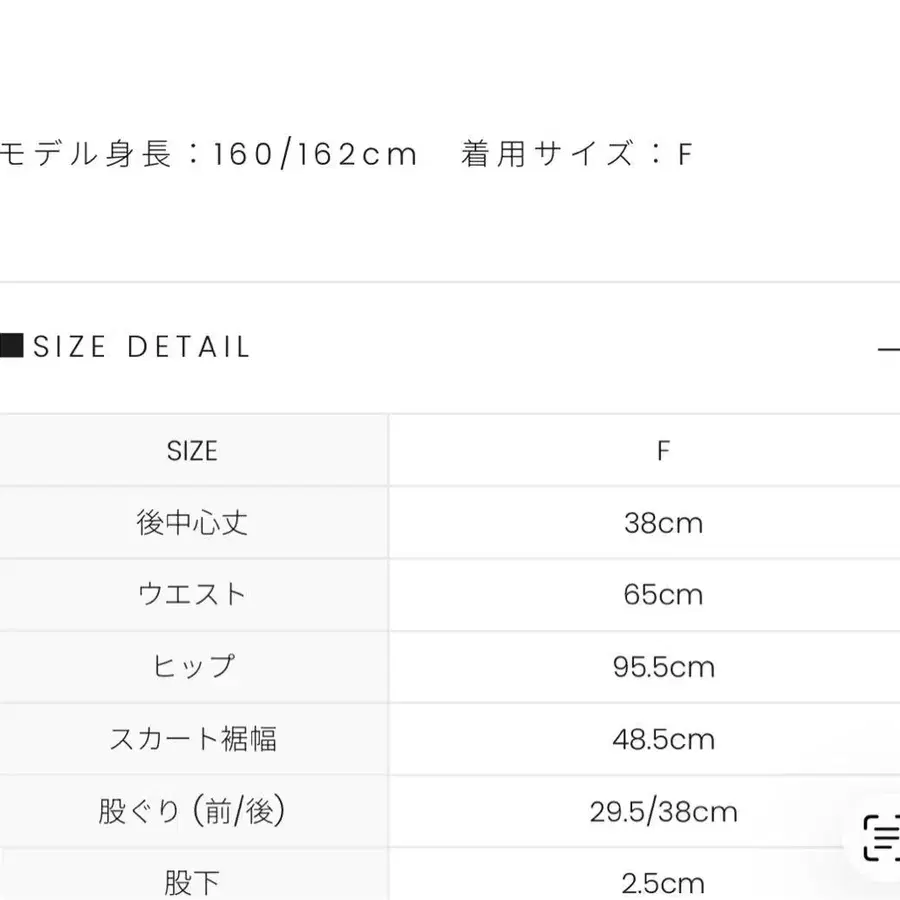900x900 pixels.
Task: Click the モデル身長 160/162cm text
Action: point(208,154)
